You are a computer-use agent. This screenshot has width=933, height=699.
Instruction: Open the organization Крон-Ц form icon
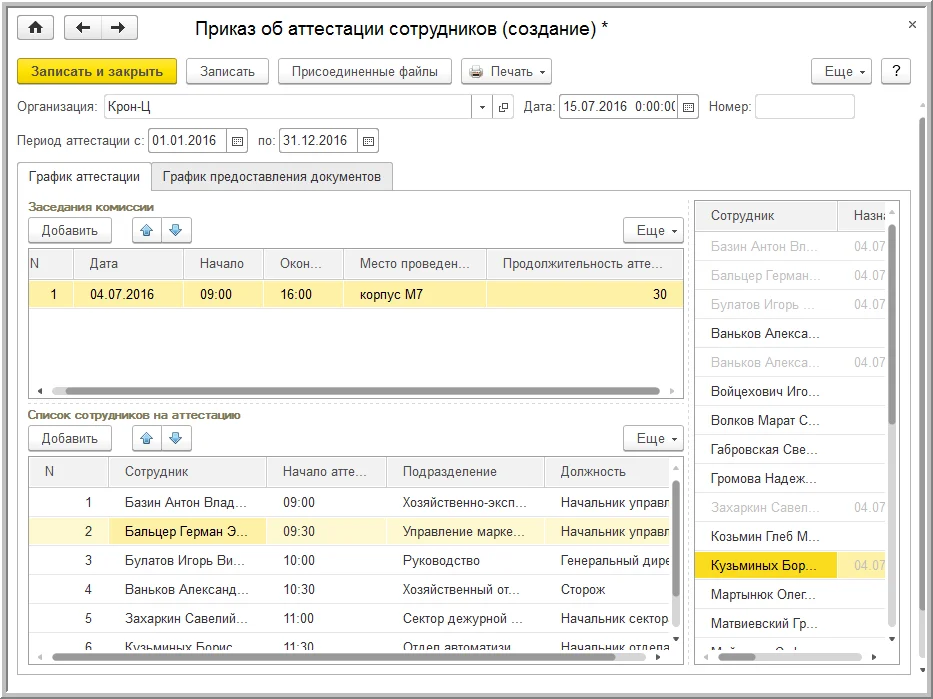point(503,107)
